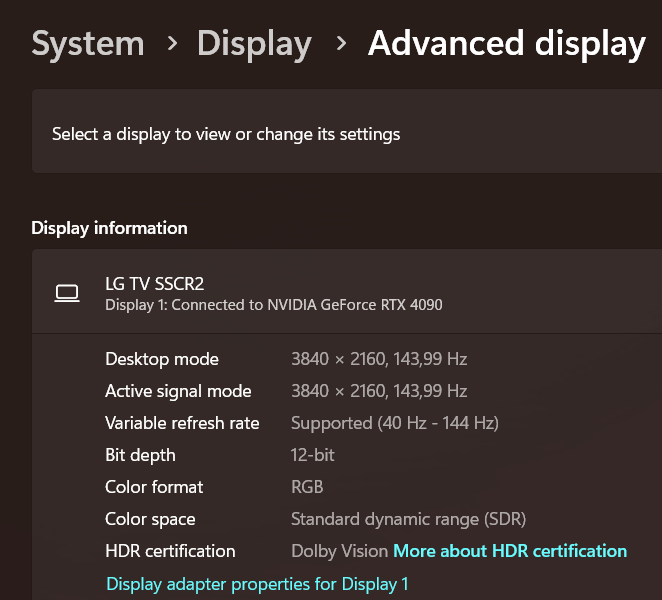
Task: Click 'Standard dynamic range (SDR)' value
Action: pos(408,519)
